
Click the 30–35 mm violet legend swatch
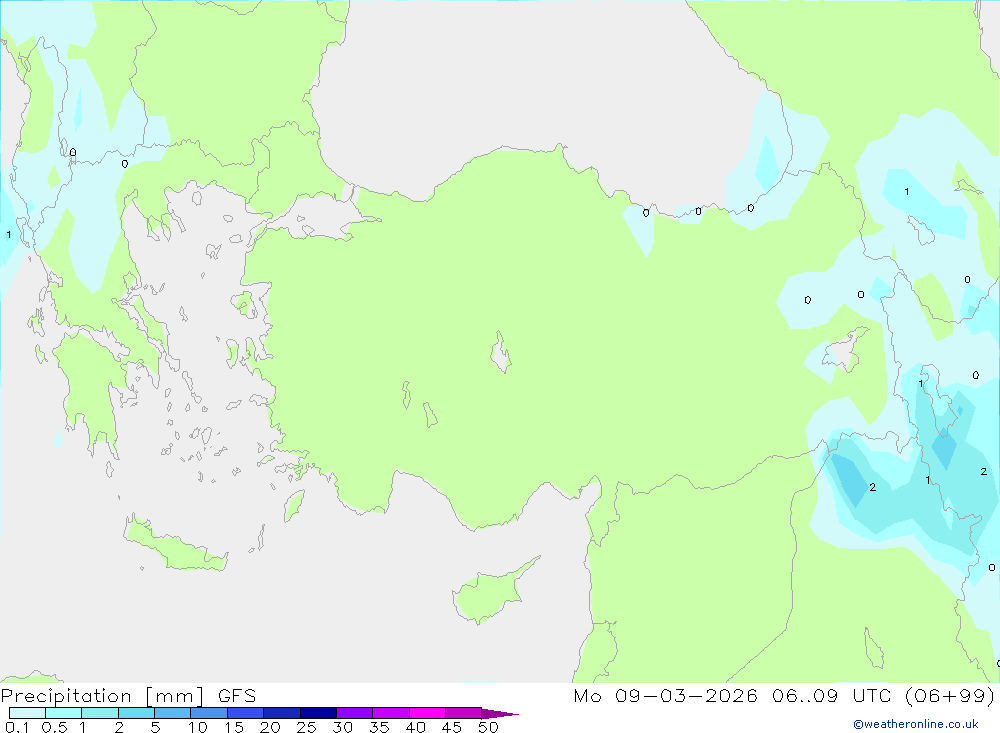point(355,713)
